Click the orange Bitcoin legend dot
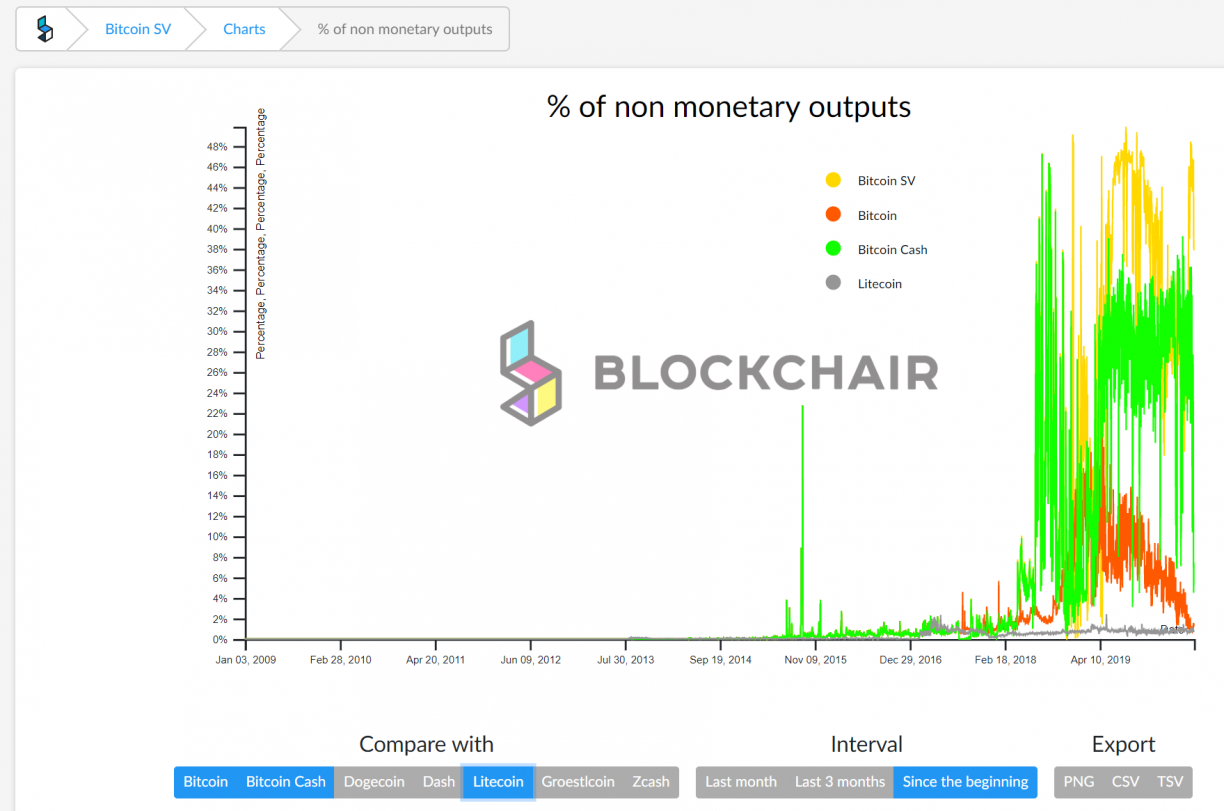Viewport: 1224px width, 811px height. (833, 214)
